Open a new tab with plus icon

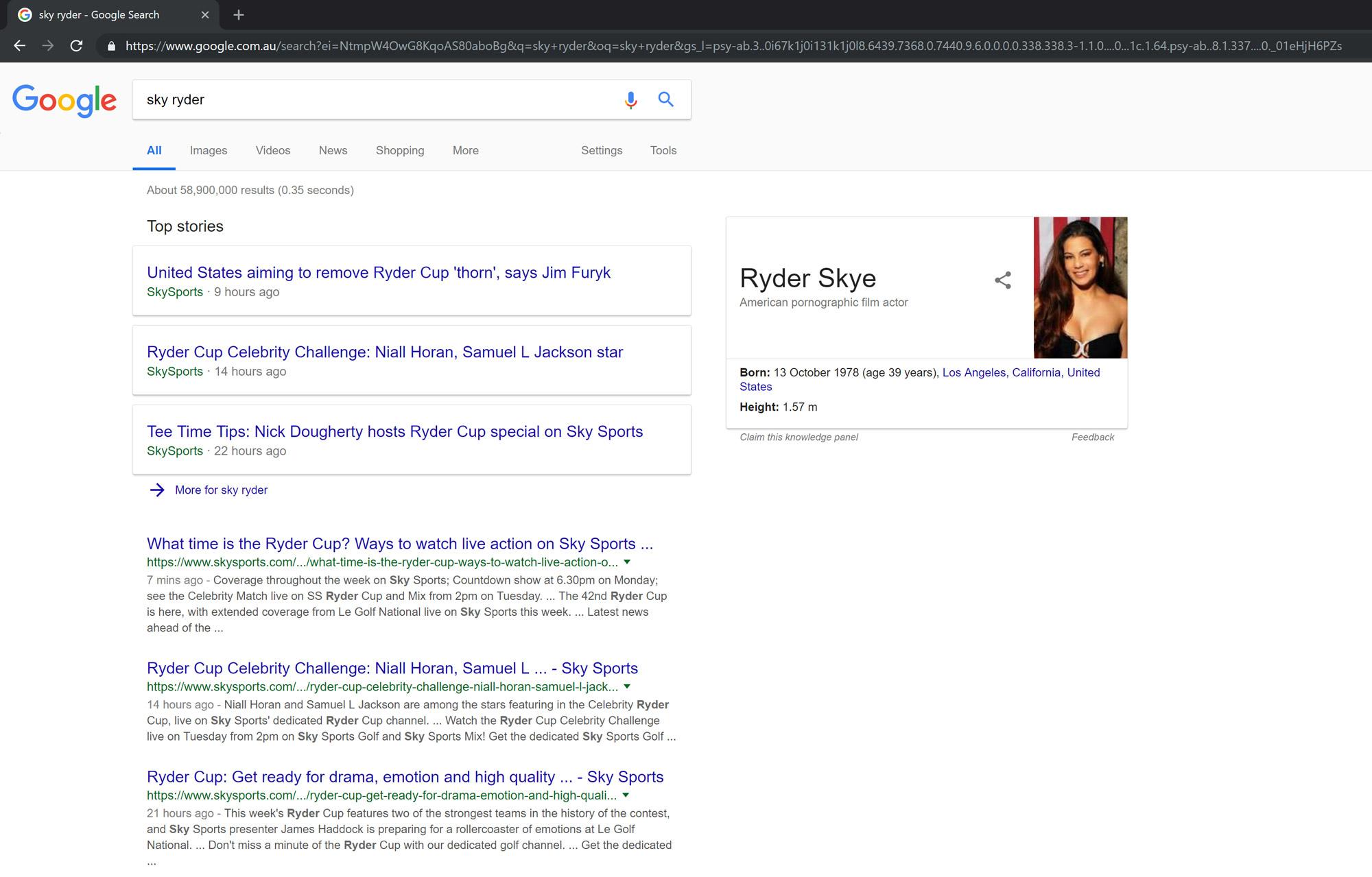pyautogui.click(x=239, y=15)
